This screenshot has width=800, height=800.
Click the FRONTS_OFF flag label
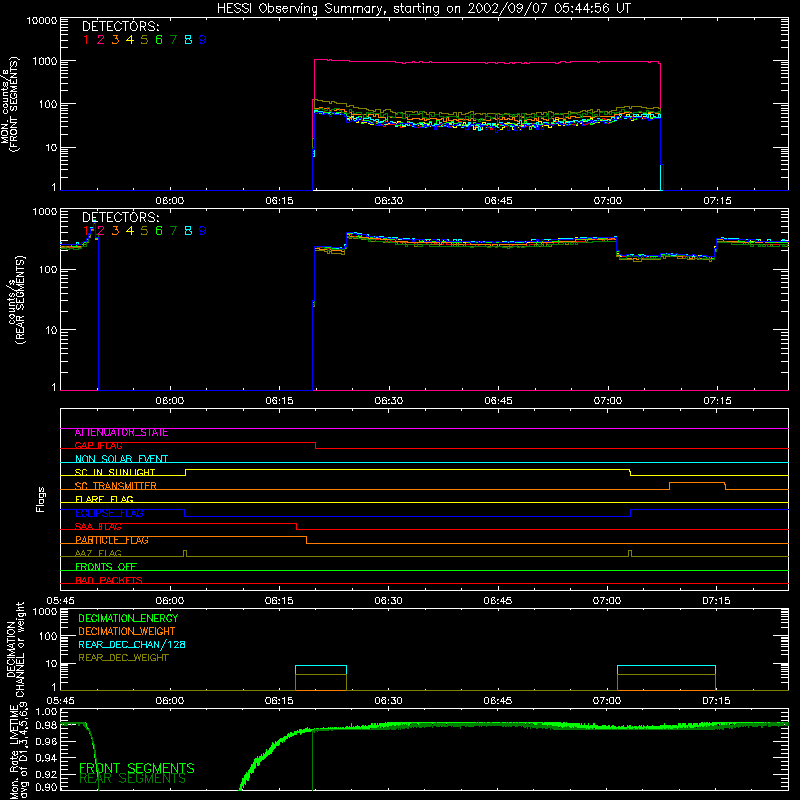click(x=106, y=567)
